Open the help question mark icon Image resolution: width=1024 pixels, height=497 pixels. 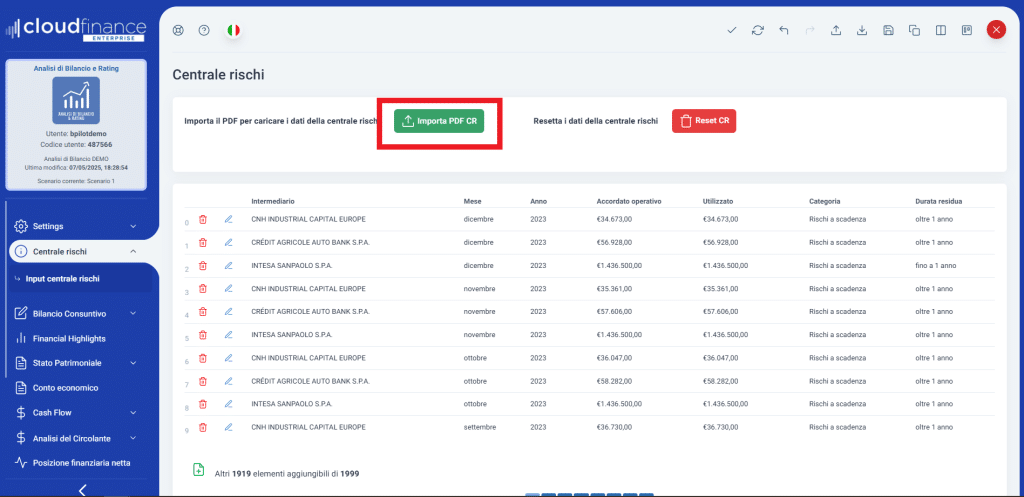click(204, 30)
